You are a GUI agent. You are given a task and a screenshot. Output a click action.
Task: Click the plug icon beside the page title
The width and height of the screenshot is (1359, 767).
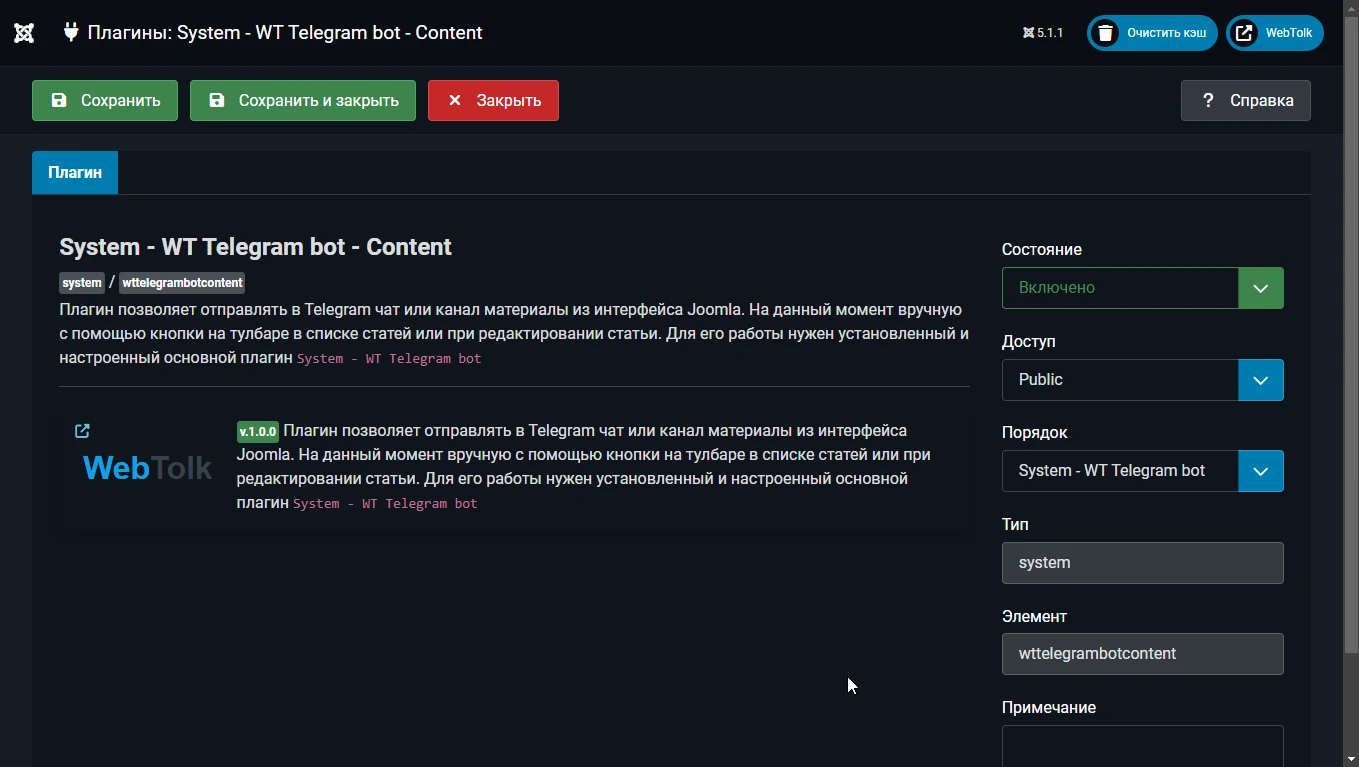71,32
